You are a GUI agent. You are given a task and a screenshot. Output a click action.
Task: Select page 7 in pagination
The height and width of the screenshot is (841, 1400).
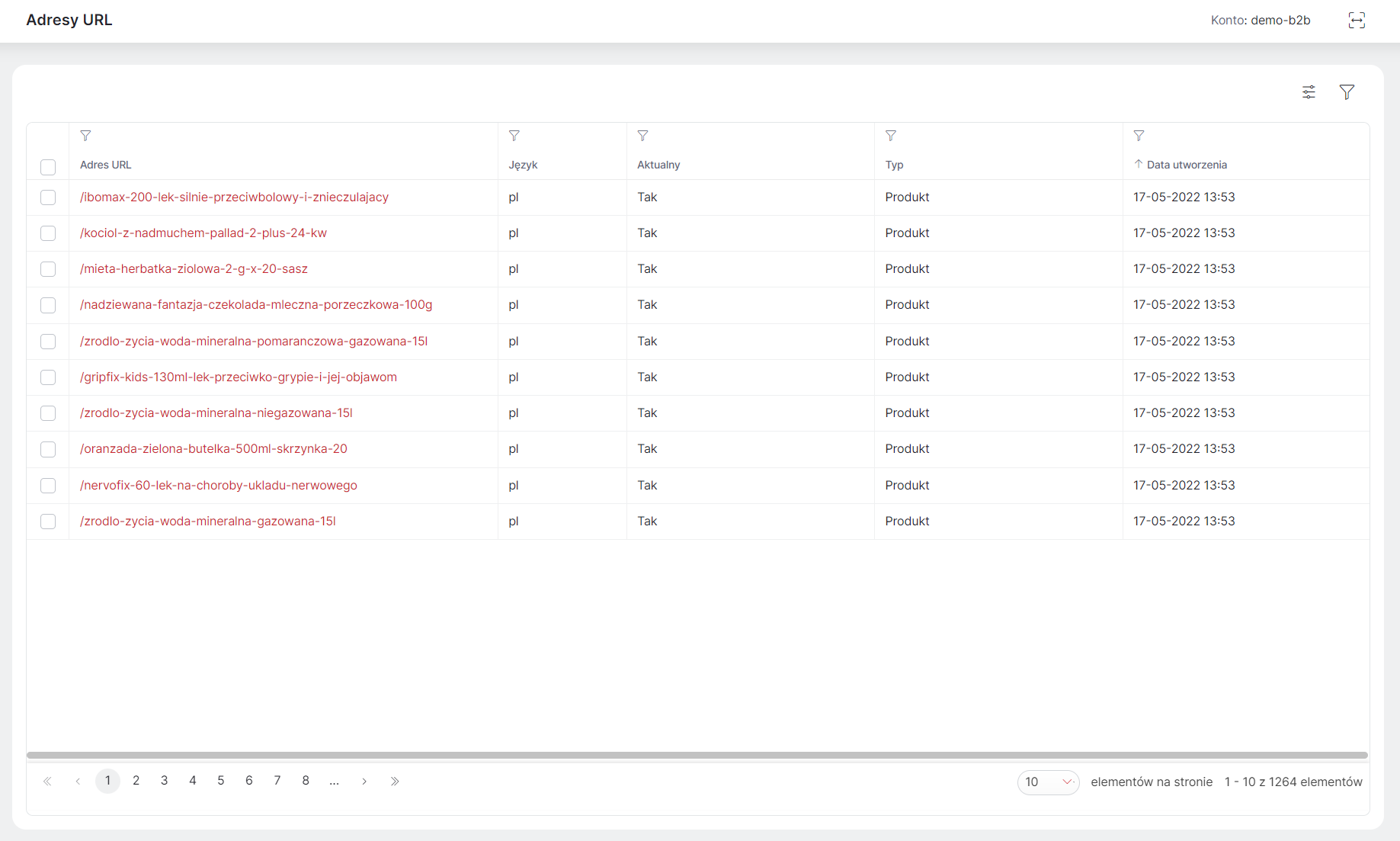coord(277,781)
